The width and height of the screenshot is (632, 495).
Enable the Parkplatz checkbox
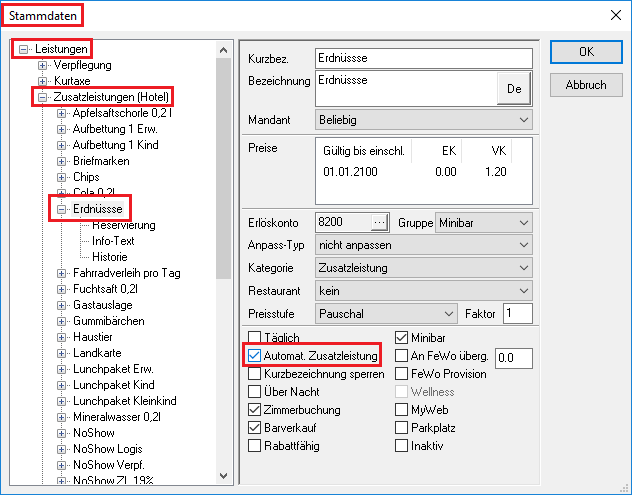pos(401,428)
